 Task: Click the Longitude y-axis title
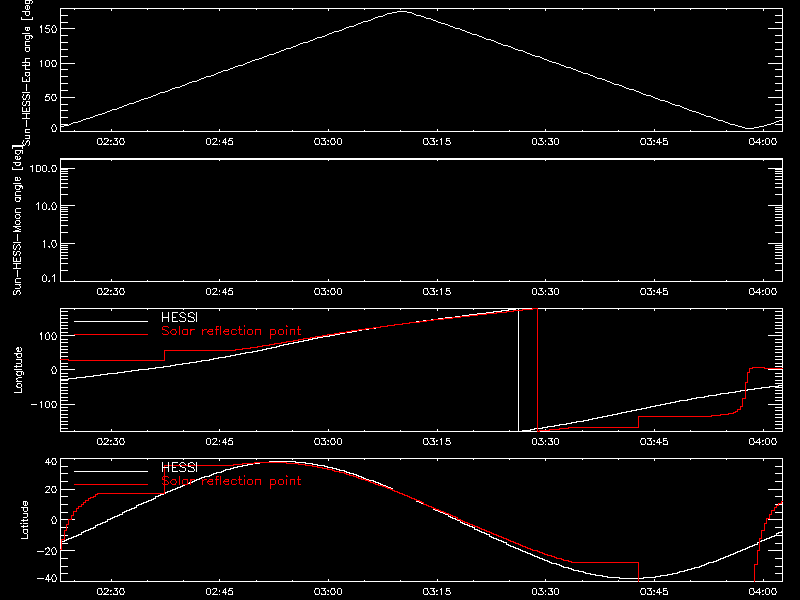tap(18, 370)
